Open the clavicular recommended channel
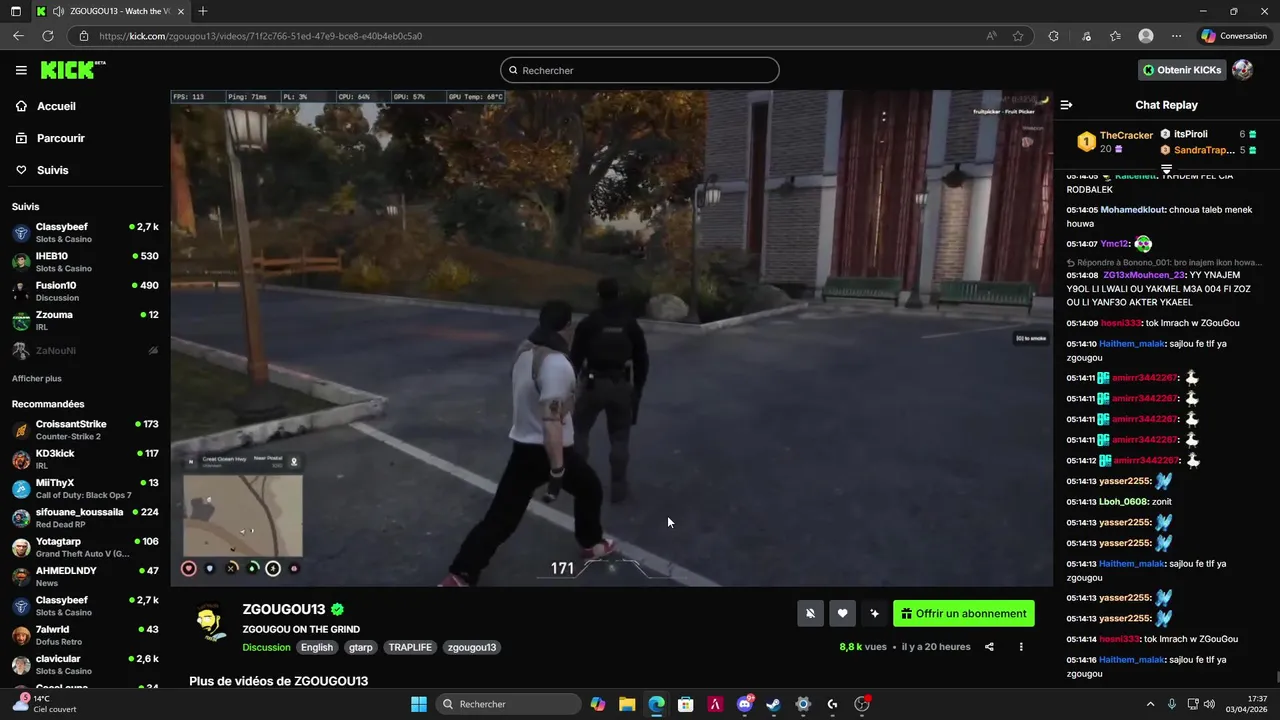 point(85,664)
